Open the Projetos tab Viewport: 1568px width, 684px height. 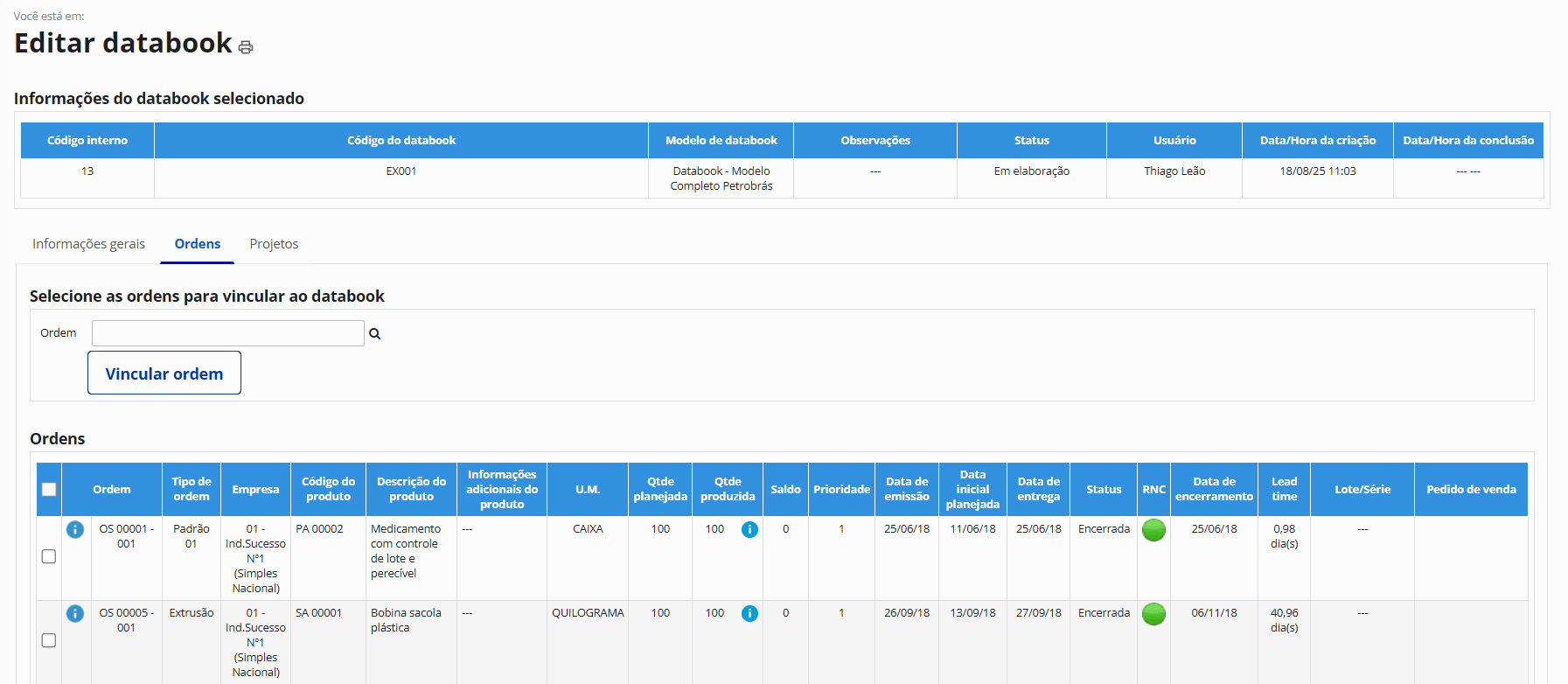(x=274, y=244)
